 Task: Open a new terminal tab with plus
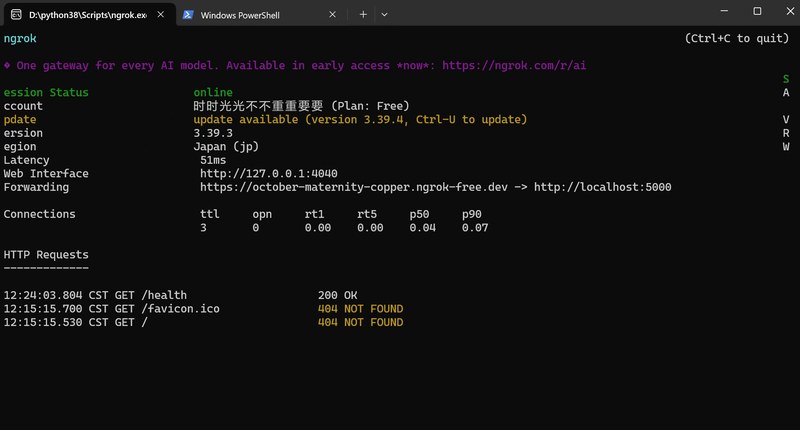(x=363, y=15)
